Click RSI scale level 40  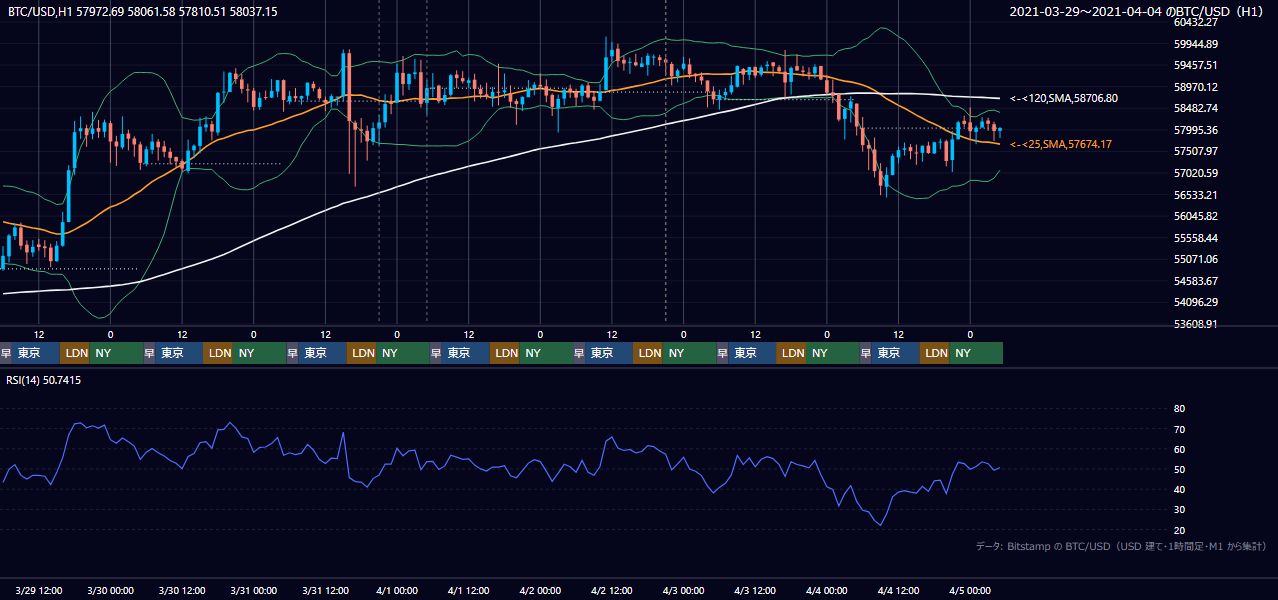[1180, 489]
